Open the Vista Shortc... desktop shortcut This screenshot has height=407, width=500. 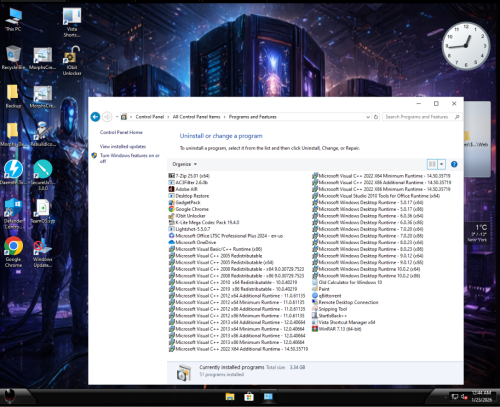click(72, 22)
